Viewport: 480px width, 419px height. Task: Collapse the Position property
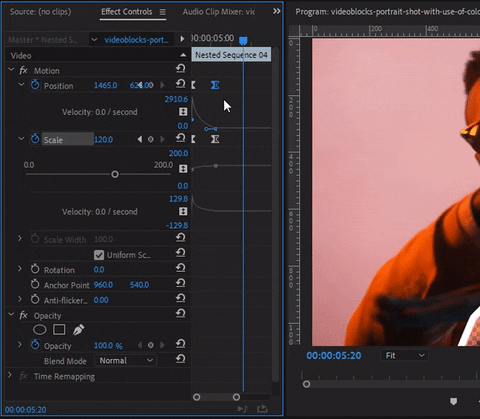(21, 85)
